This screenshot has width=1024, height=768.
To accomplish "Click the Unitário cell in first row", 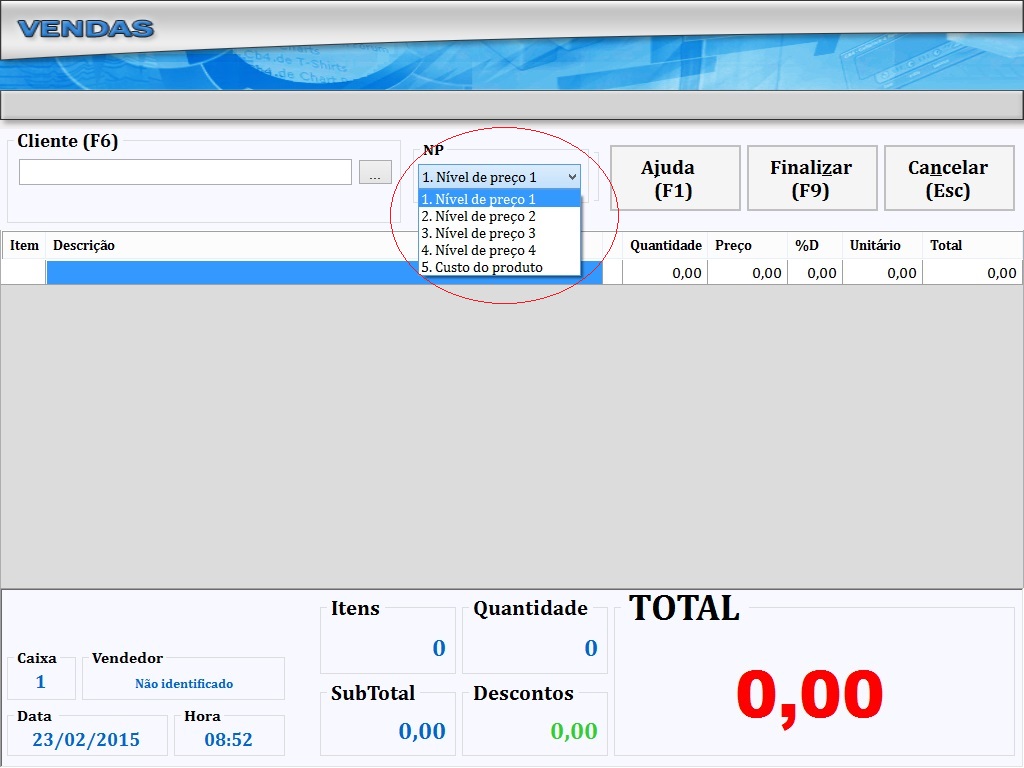I will (x=882, y=272).
